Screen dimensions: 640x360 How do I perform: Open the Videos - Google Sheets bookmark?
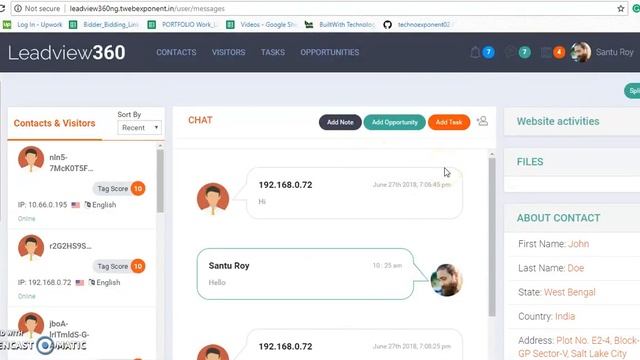pos(261,24)
